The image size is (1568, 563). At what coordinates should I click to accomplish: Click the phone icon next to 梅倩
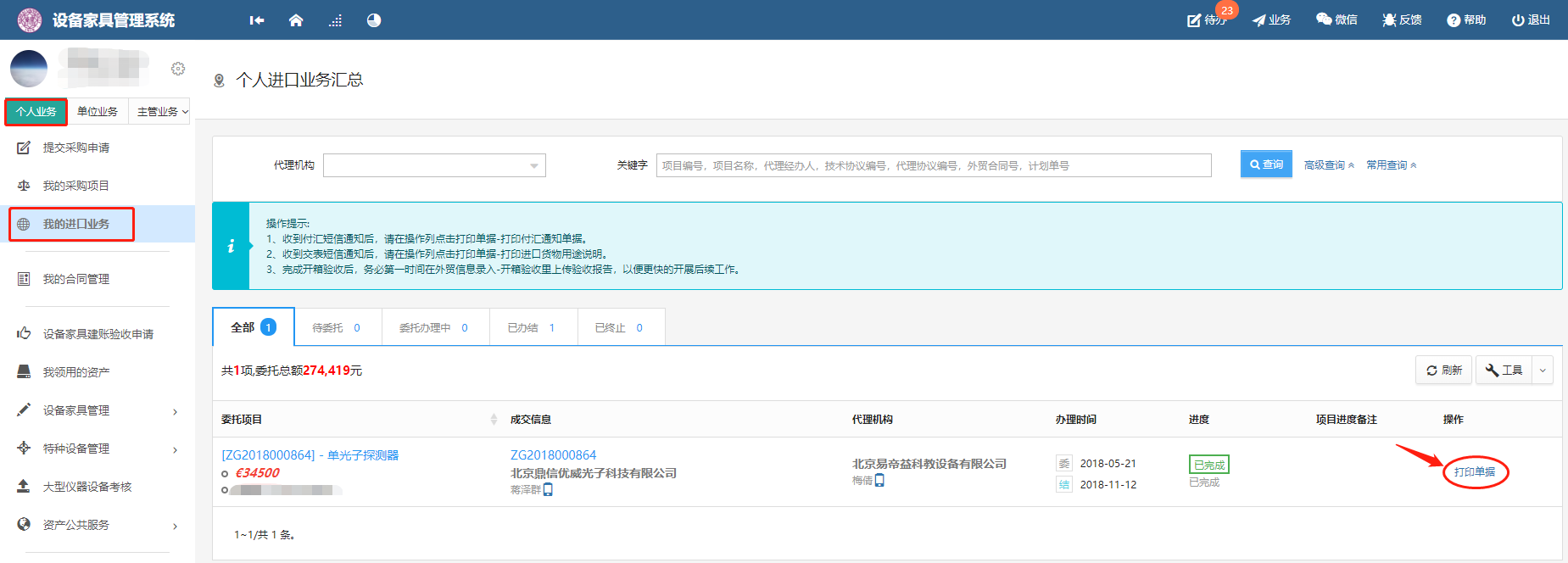coord(879,481)
